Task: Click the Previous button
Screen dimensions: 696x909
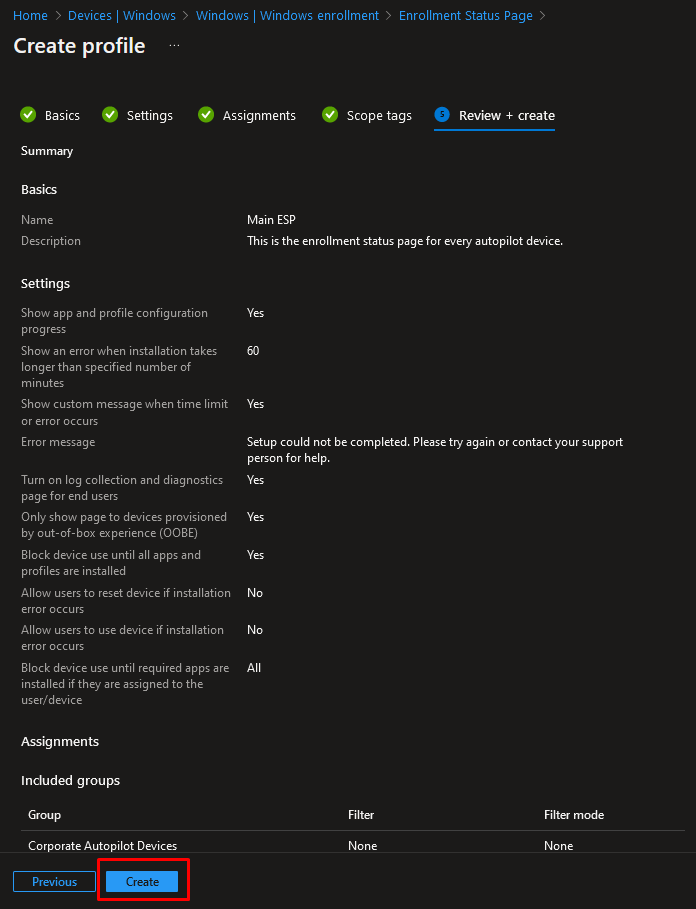Action: 54,881
